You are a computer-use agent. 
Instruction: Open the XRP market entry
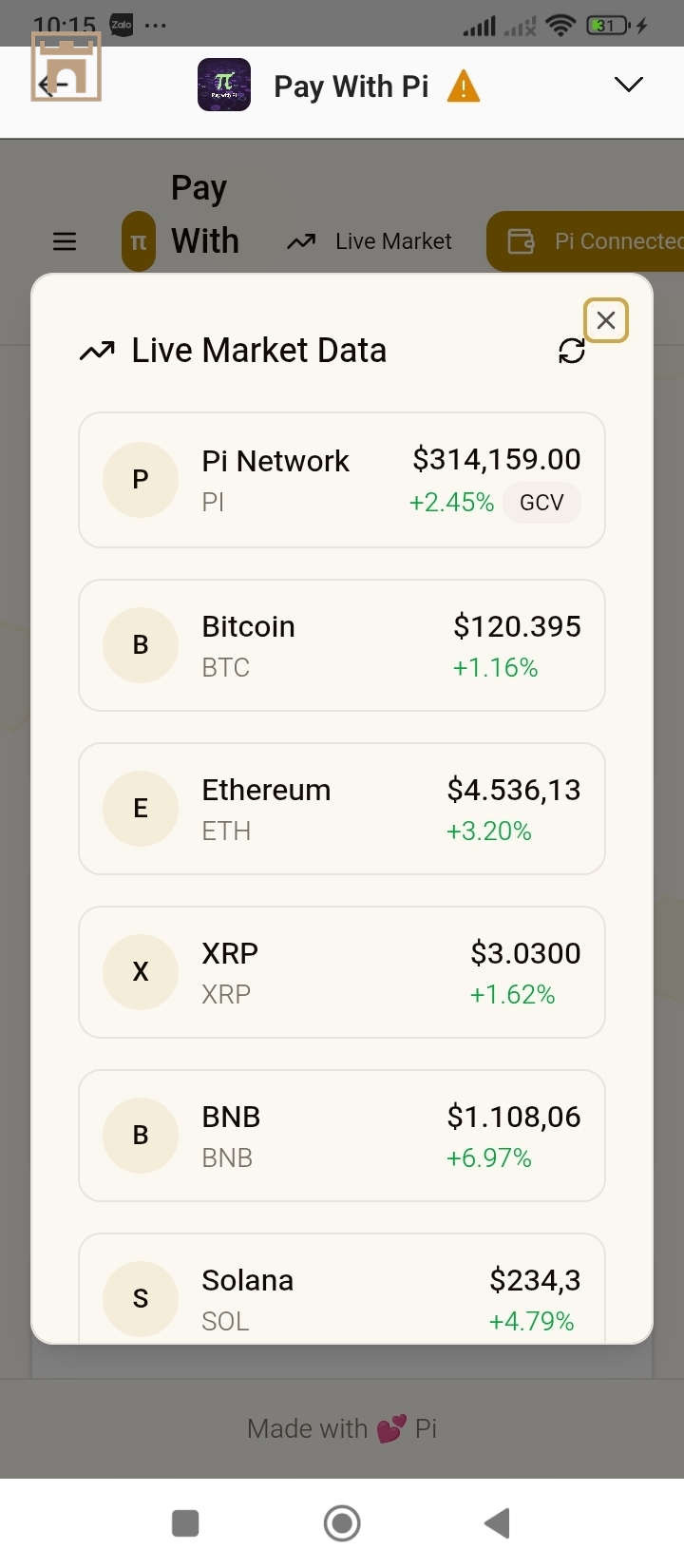tap(342, 972)
